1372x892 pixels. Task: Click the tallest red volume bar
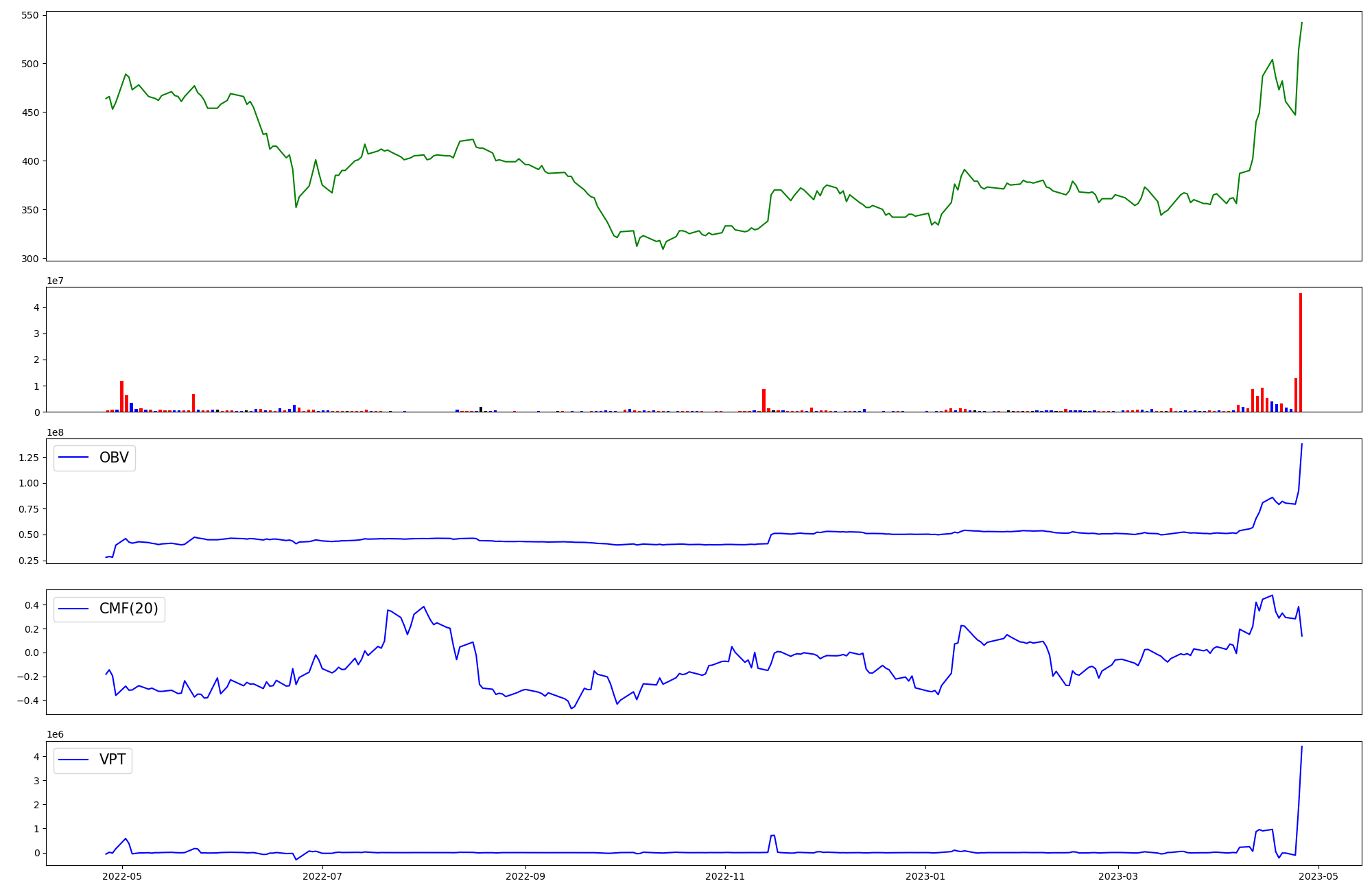pyautogui.click(x=1300, y=353)
